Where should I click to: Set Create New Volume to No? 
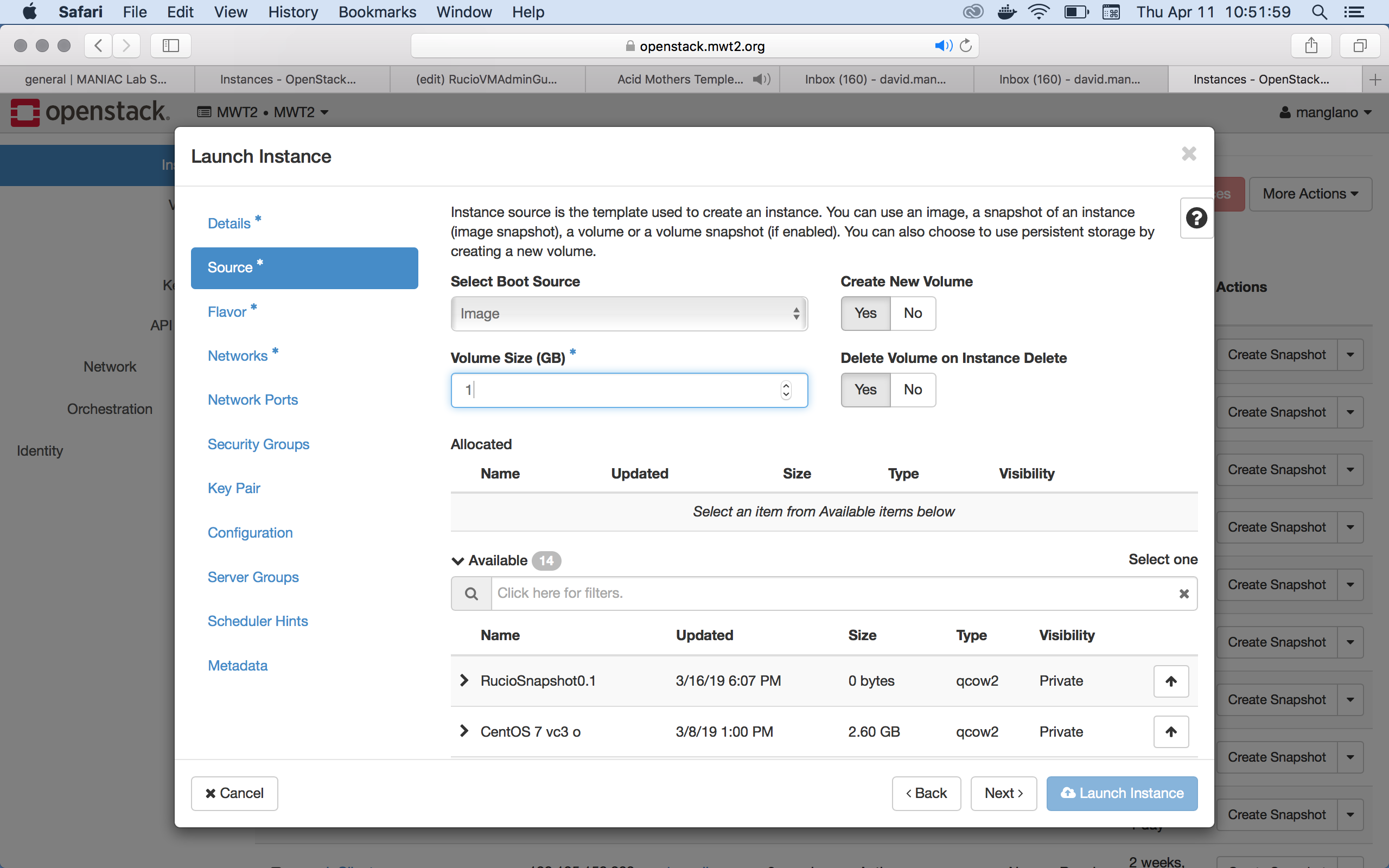pos(913,314)
